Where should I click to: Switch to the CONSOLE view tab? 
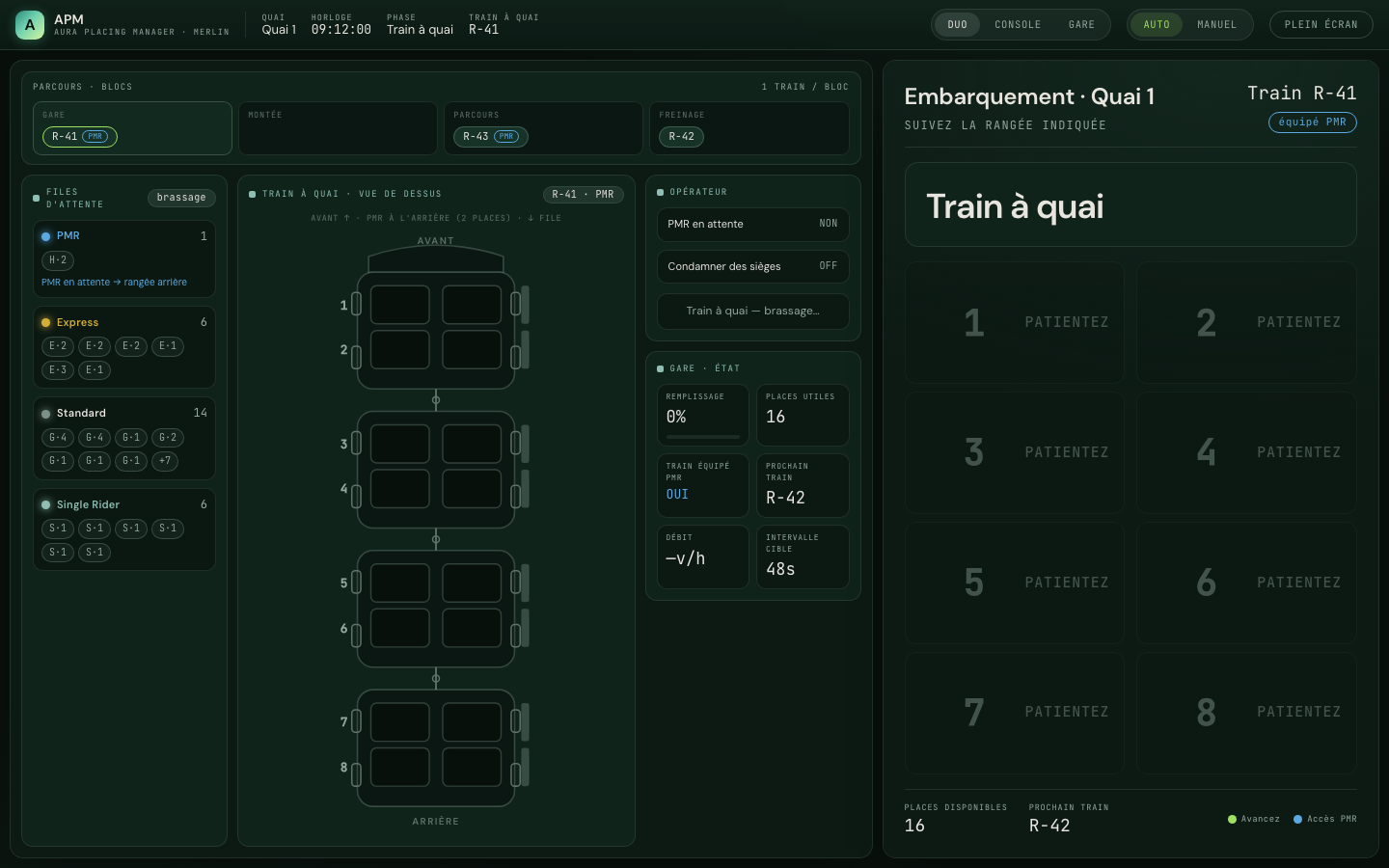[x=1018, y=25]
